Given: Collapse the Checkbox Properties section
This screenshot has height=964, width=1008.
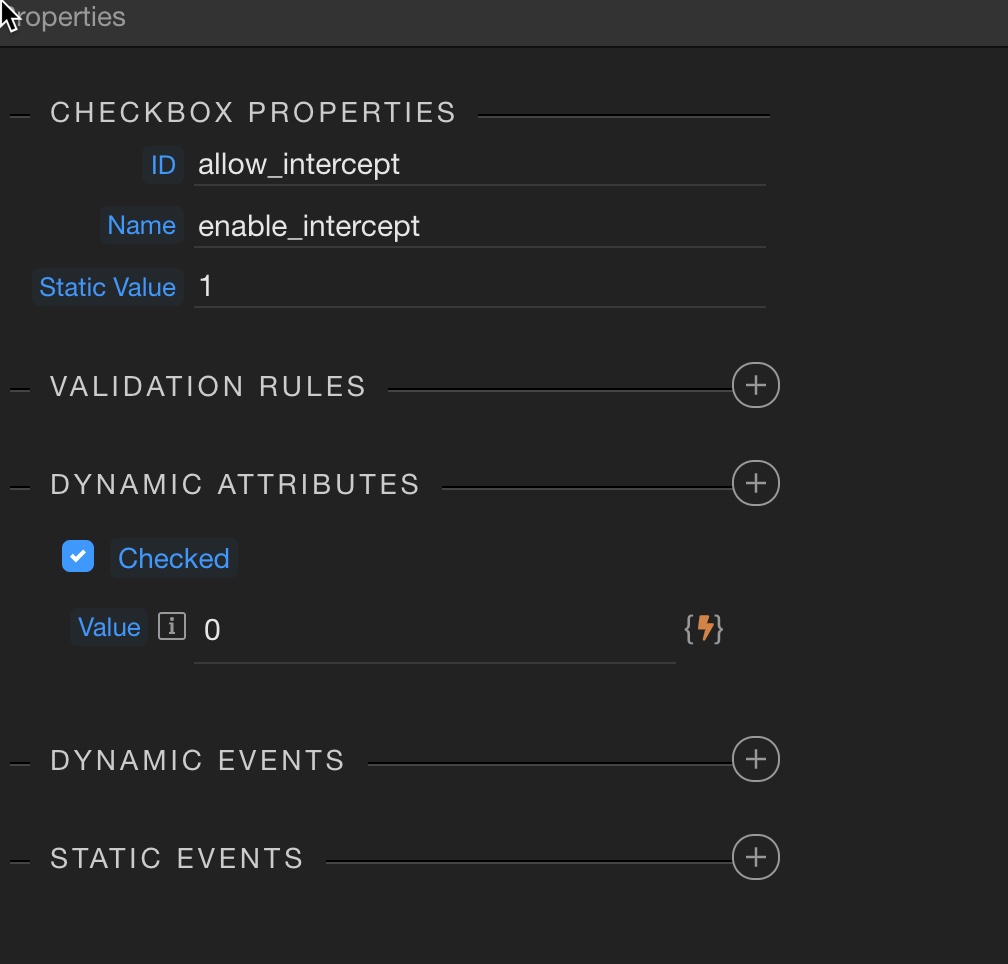Looking at the screenshot, I should pyautogui.click(x=20, y=115).
